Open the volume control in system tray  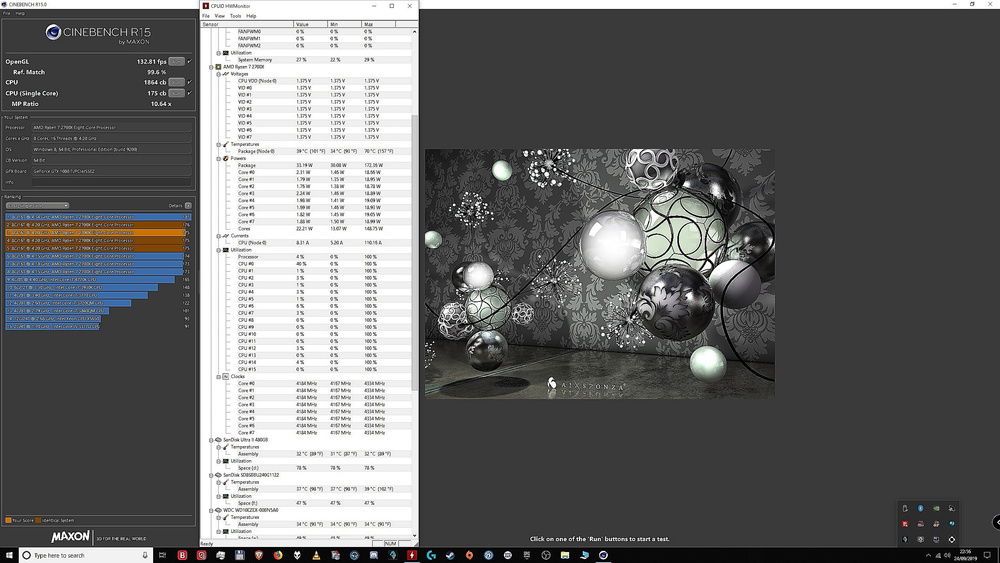(946, 555)
